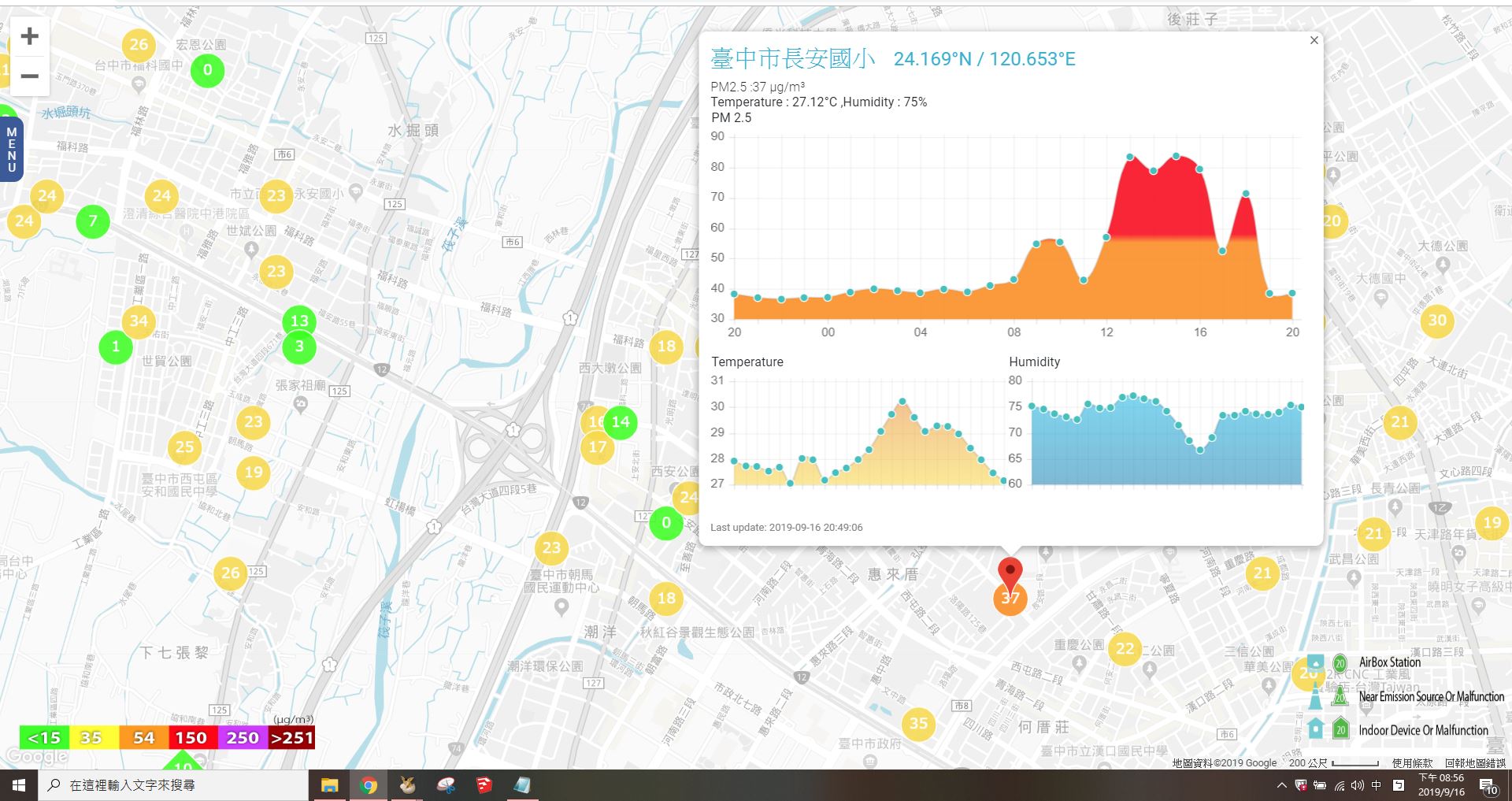The height and width of the screenshot is (801, 1512).
Task: Open the yellow 35 station marker
Action: (918, 724)
